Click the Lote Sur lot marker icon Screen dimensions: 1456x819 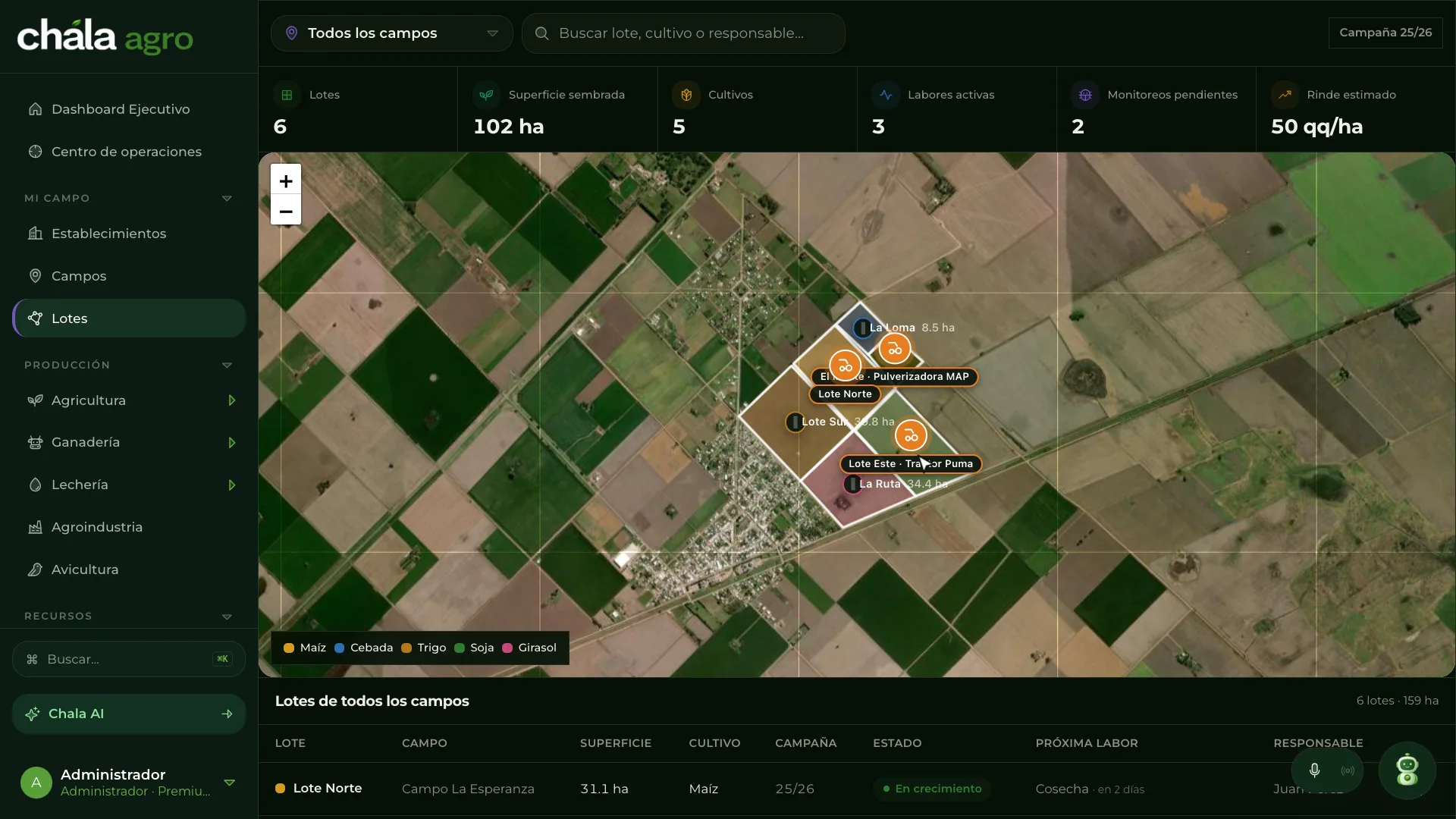[x=794, y=422]
